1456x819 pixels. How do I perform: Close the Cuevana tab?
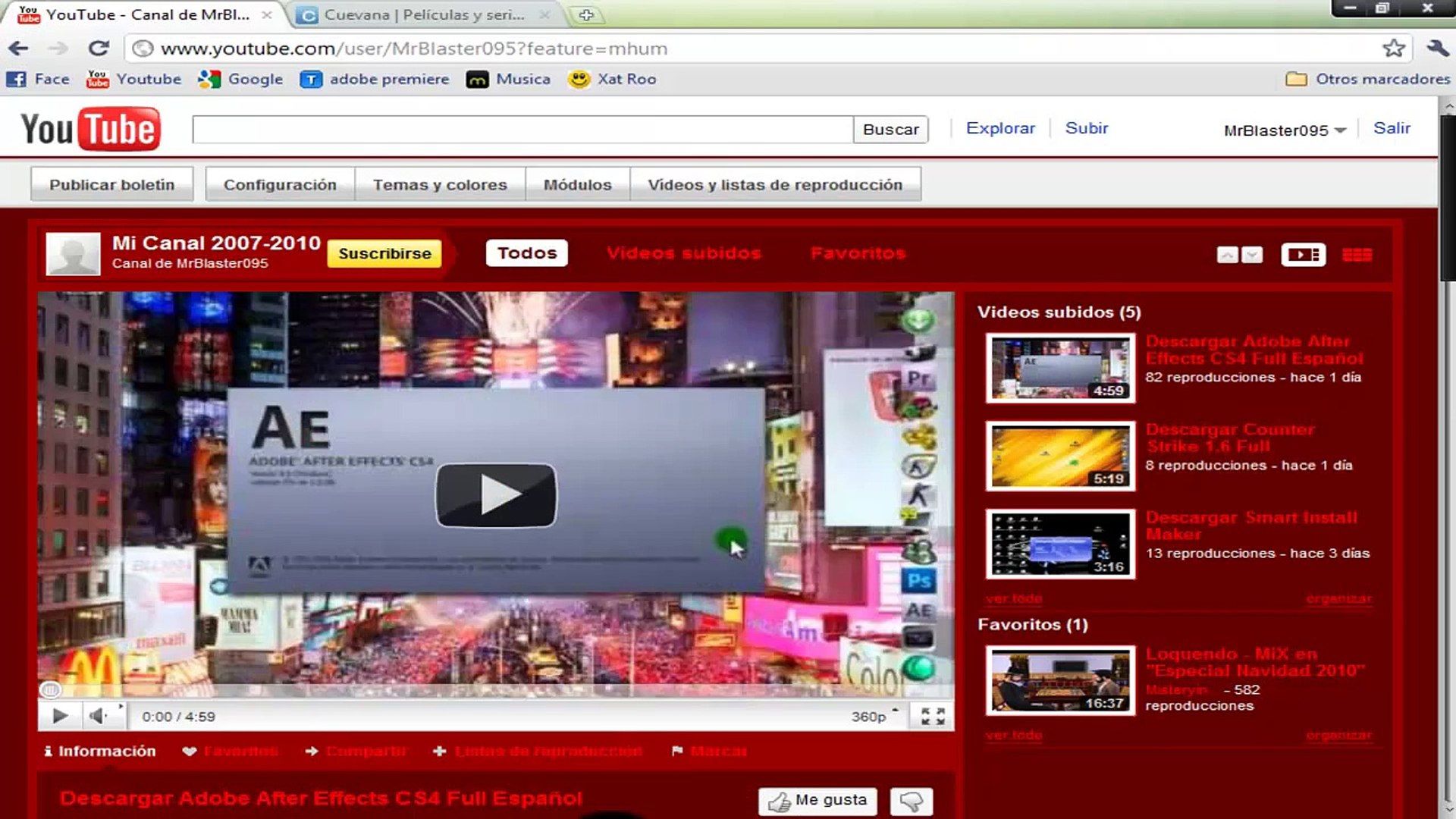click(544, 14)
